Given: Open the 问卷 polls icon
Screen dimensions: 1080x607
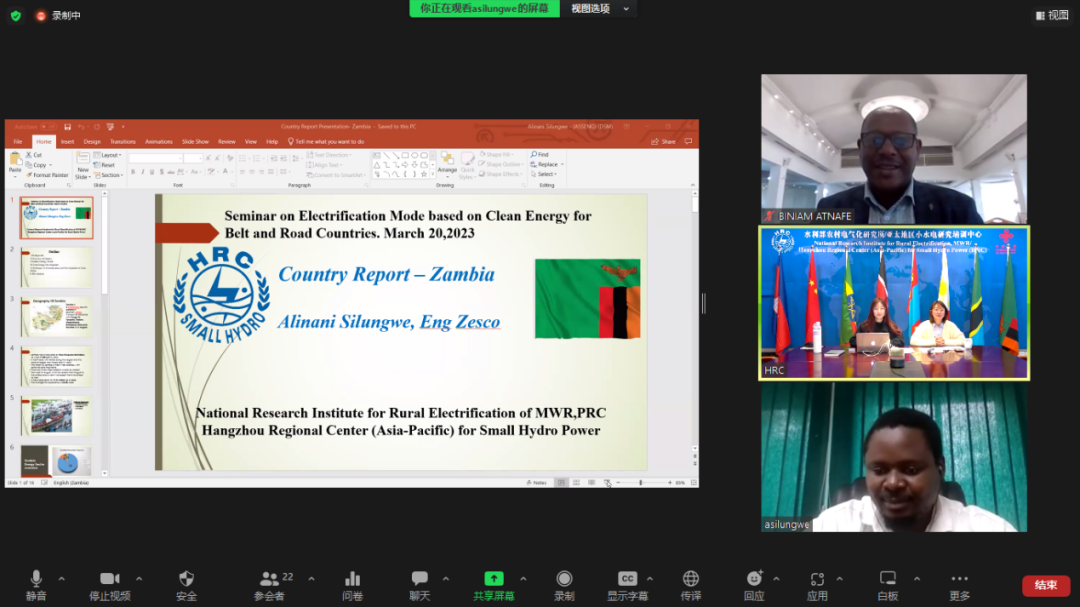Looking at the screenshot, I should (x=352, y=584).
